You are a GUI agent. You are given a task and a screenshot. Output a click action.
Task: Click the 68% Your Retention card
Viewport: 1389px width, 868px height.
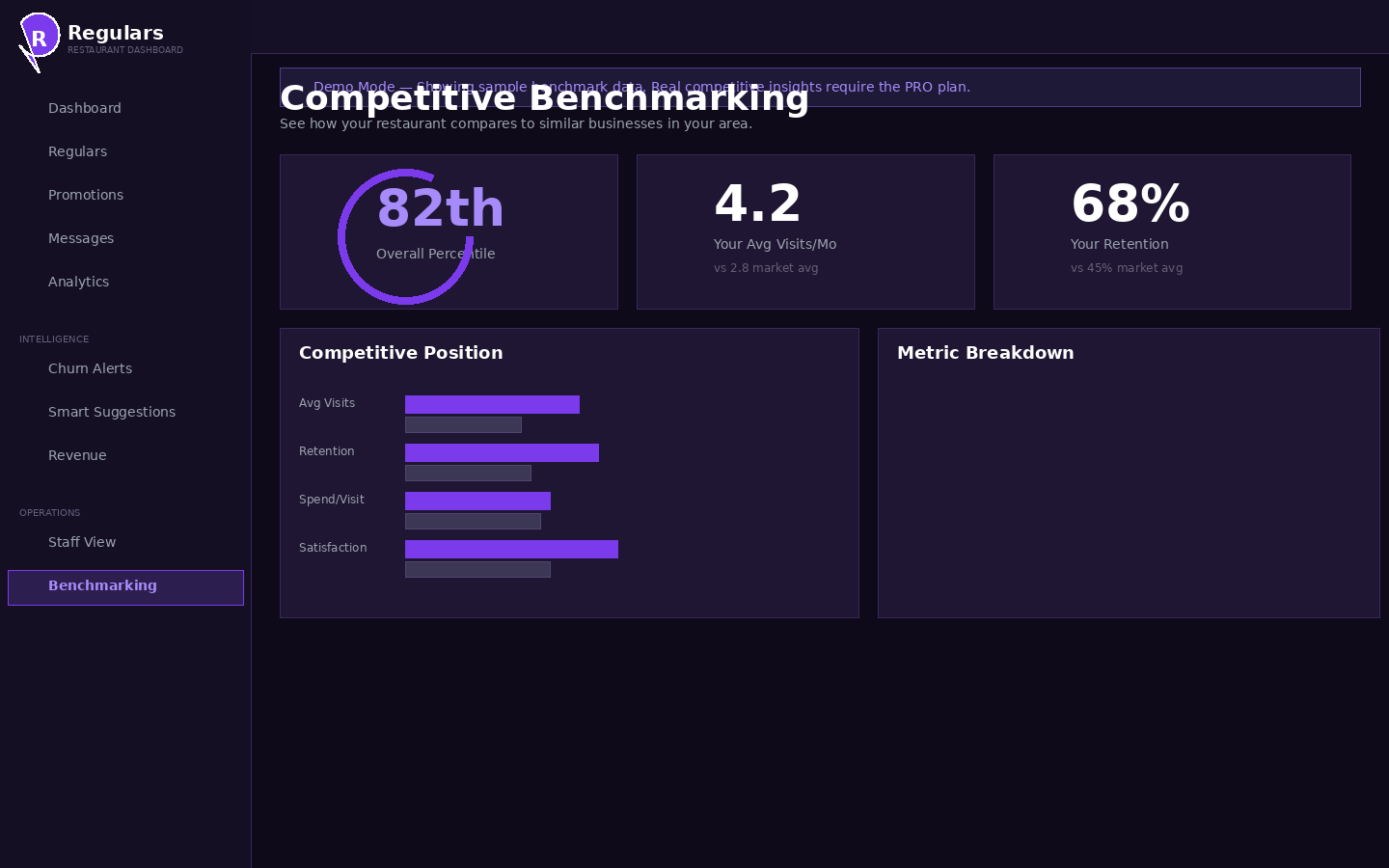coord(1172,231)
